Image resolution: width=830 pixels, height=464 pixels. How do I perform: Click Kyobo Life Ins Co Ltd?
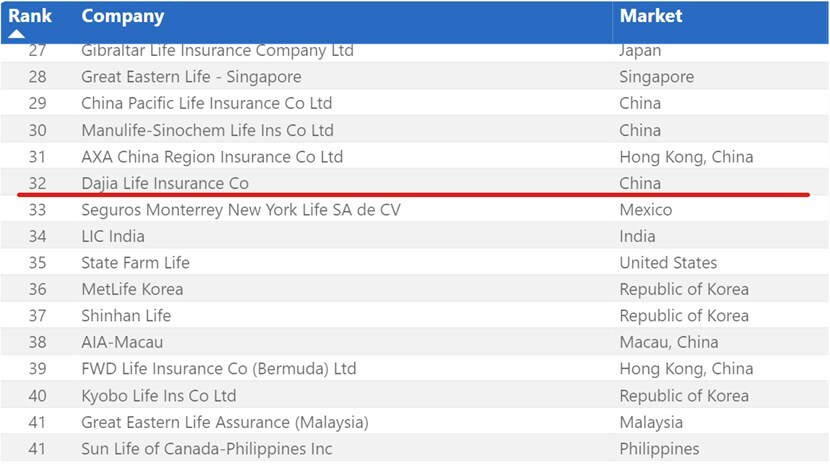coord(159,395)
